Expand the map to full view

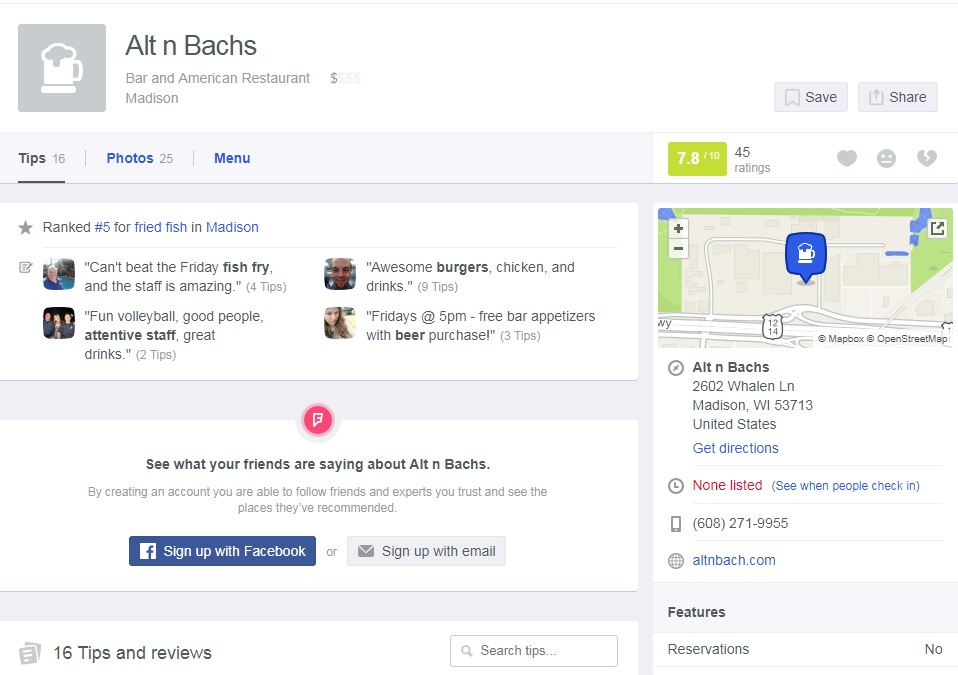(937, 228)
